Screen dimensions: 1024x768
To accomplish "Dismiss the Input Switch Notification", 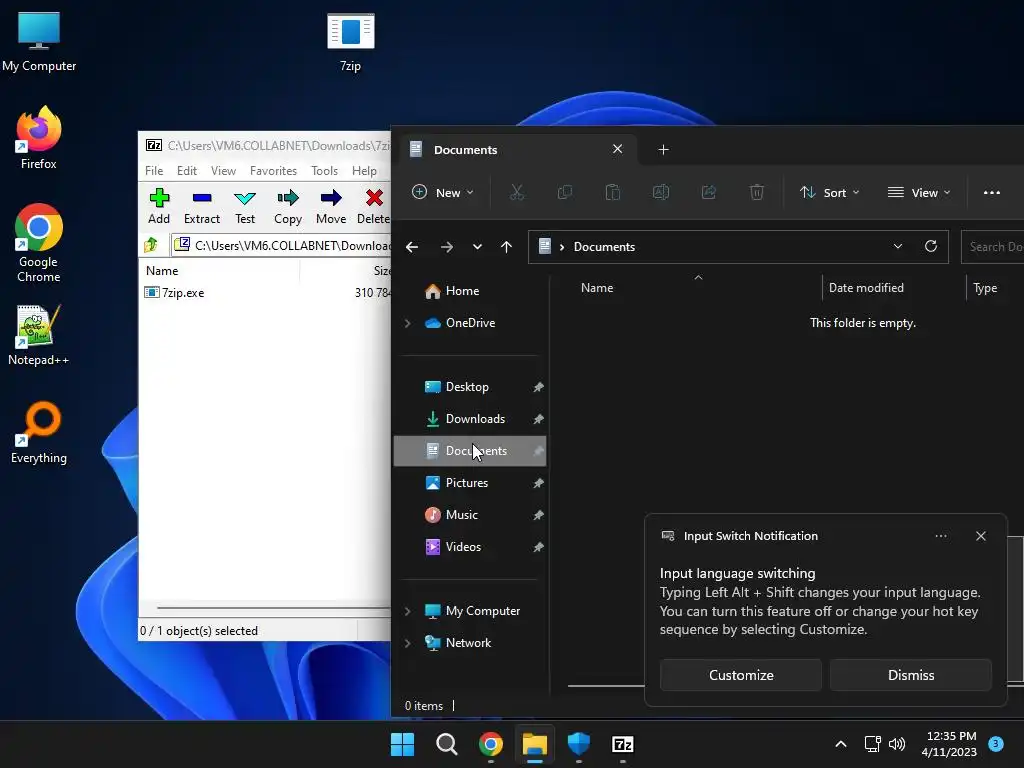I will pyautogui.click(x=911, y=675).
